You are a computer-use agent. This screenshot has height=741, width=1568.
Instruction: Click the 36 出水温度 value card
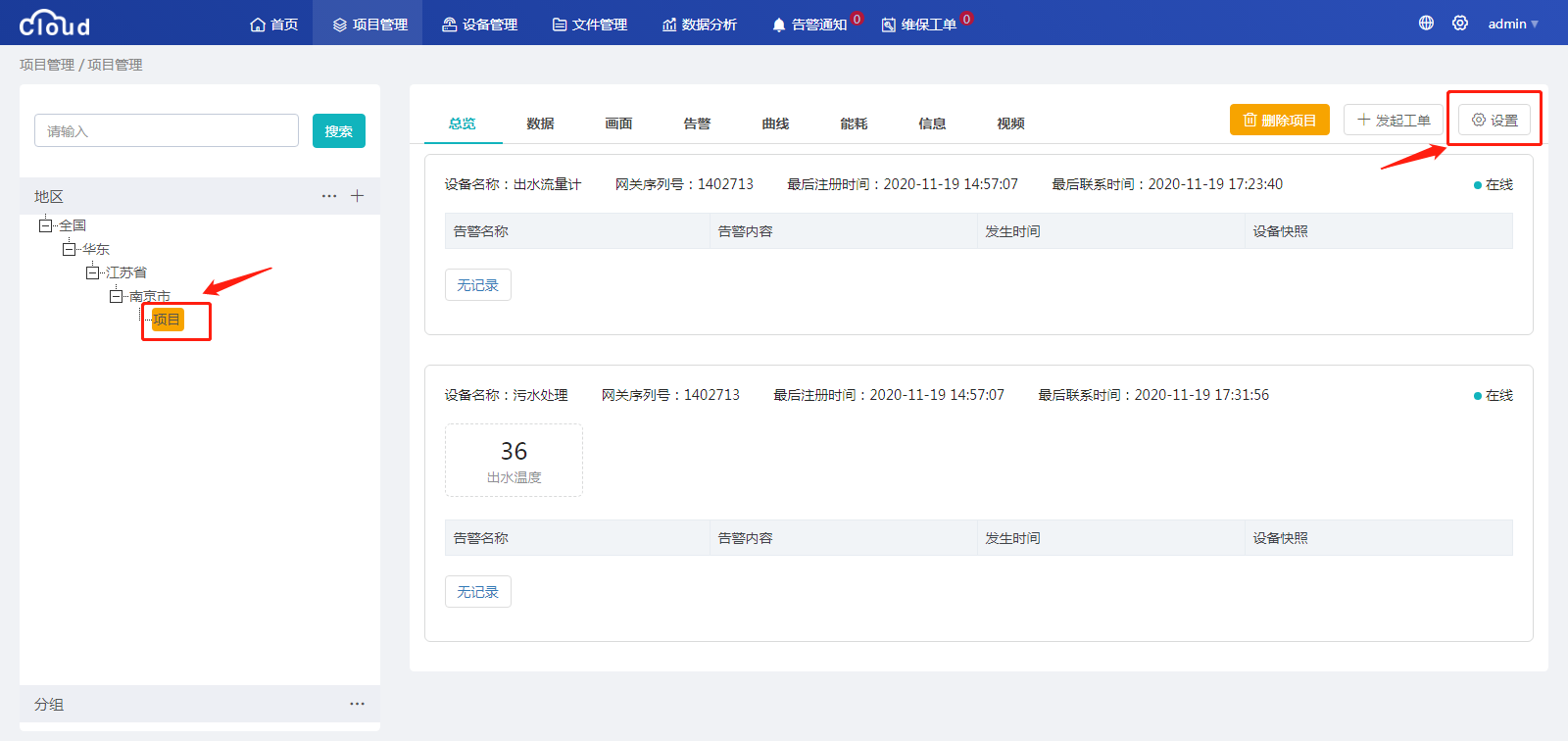pyautogui.click(x=514, y=461)
